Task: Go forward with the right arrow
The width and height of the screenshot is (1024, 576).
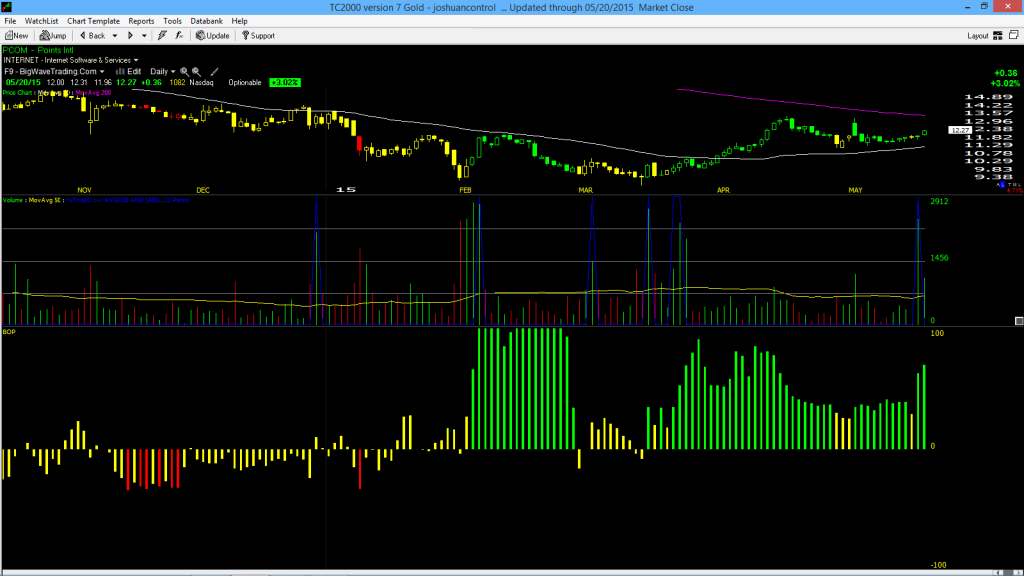Action: pyautogui.click(x=130, y=36)
